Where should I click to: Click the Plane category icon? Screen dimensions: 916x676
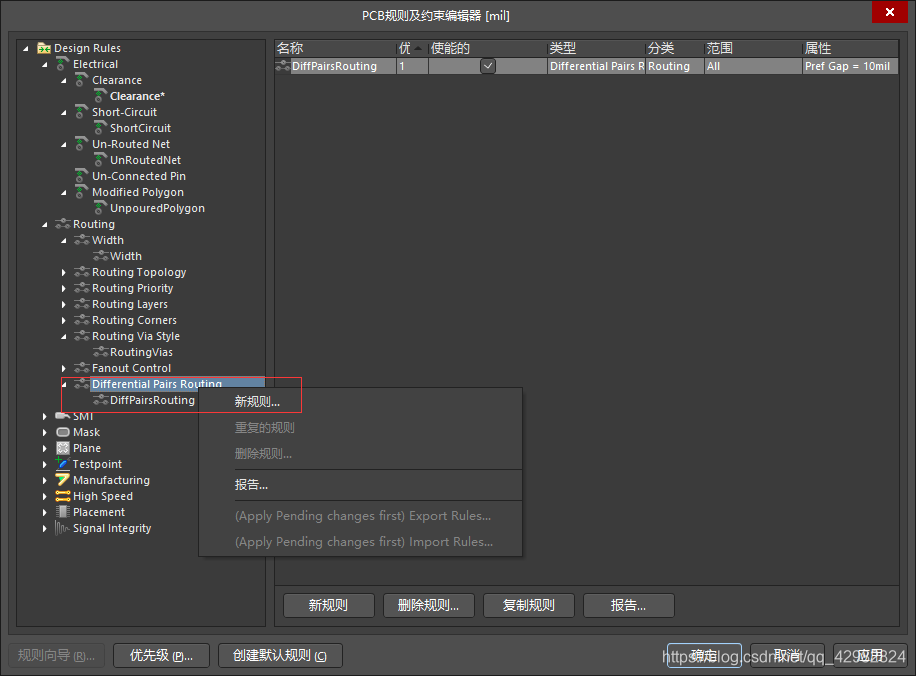pyautogui.click(x=63, y=448)
